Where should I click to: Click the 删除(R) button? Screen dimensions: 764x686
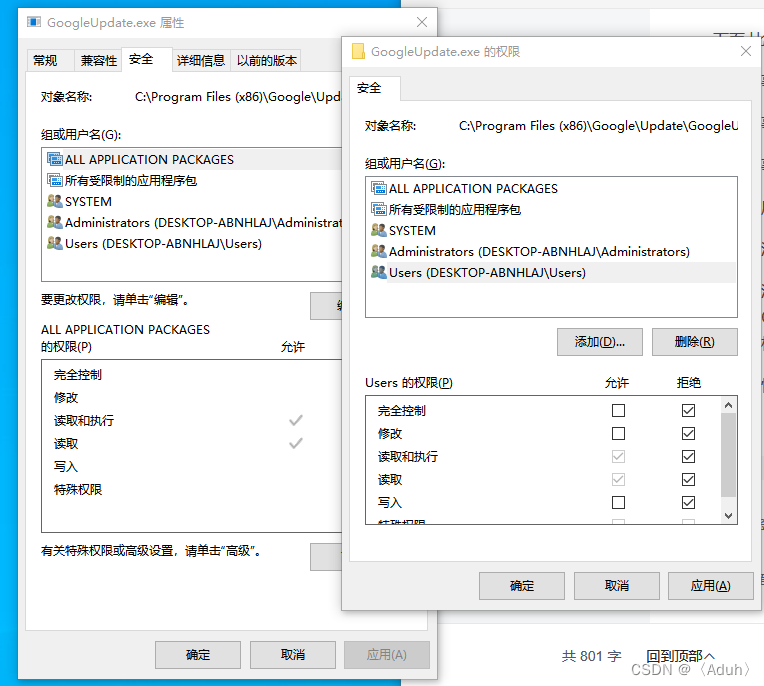click(694, 342)
